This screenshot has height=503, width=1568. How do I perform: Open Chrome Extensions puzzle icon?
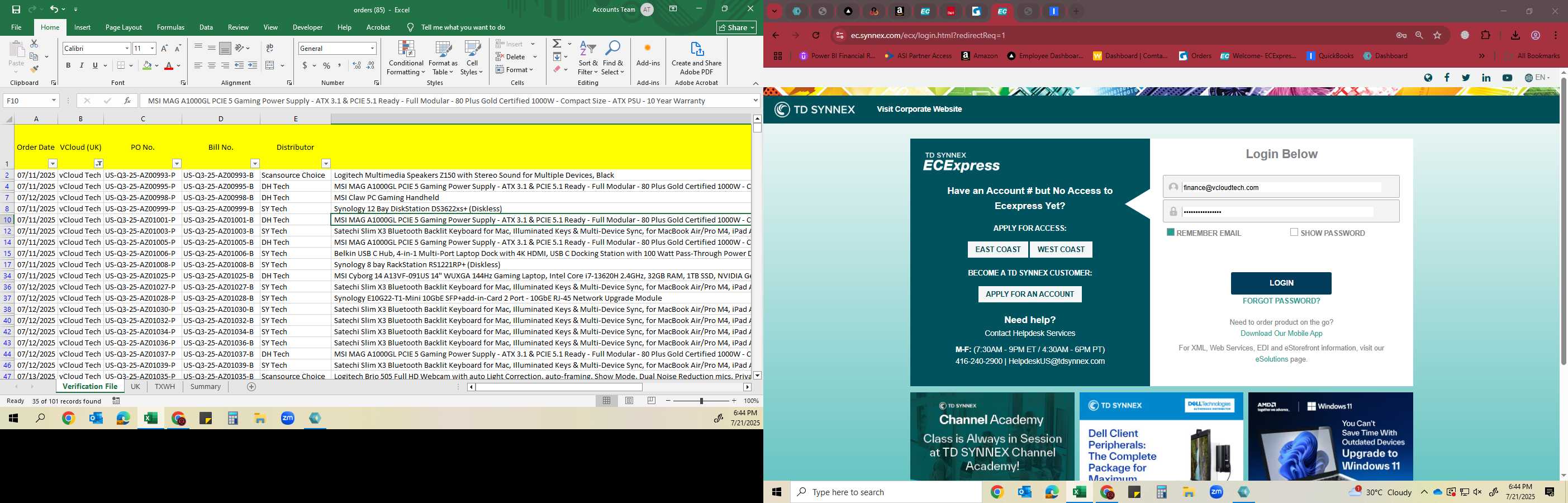[x=1485, y=35]
